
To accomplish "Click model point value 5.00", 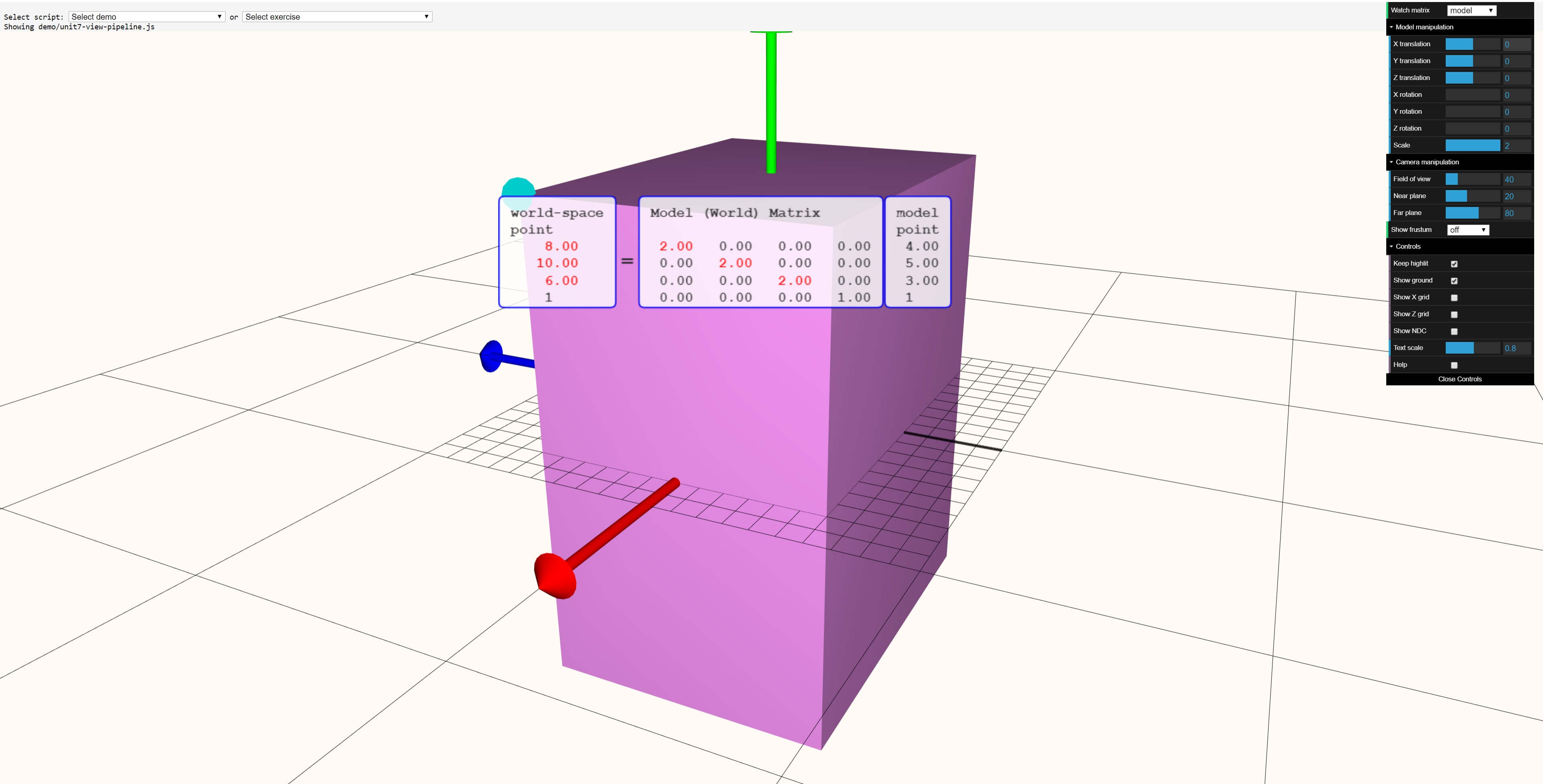I will [922, 263].
